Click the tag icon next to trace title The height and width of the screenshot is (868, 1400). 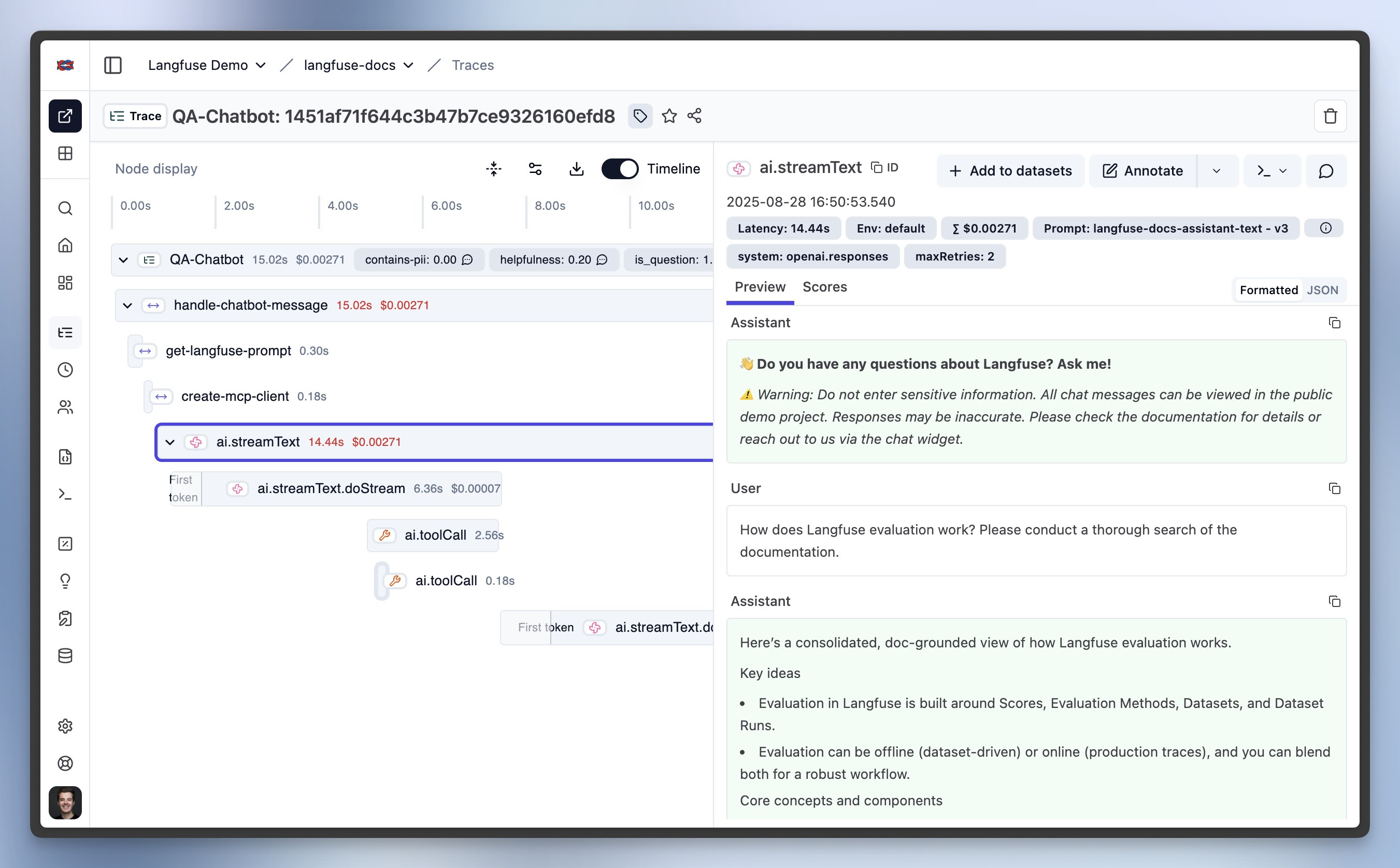pos(640,116)
